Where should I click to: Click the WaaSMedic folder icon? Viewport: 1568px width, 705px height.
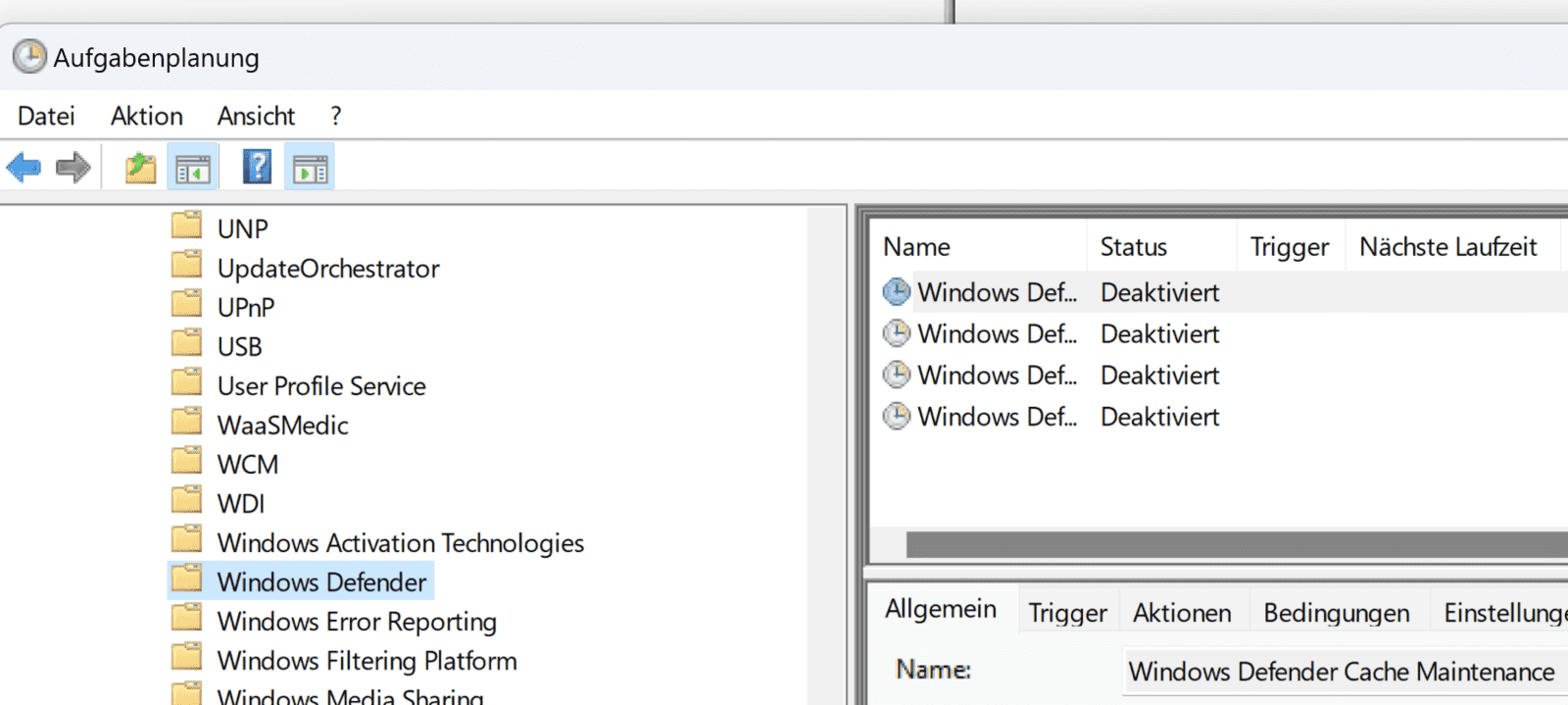pyautogui.click(x=186, y=422)
